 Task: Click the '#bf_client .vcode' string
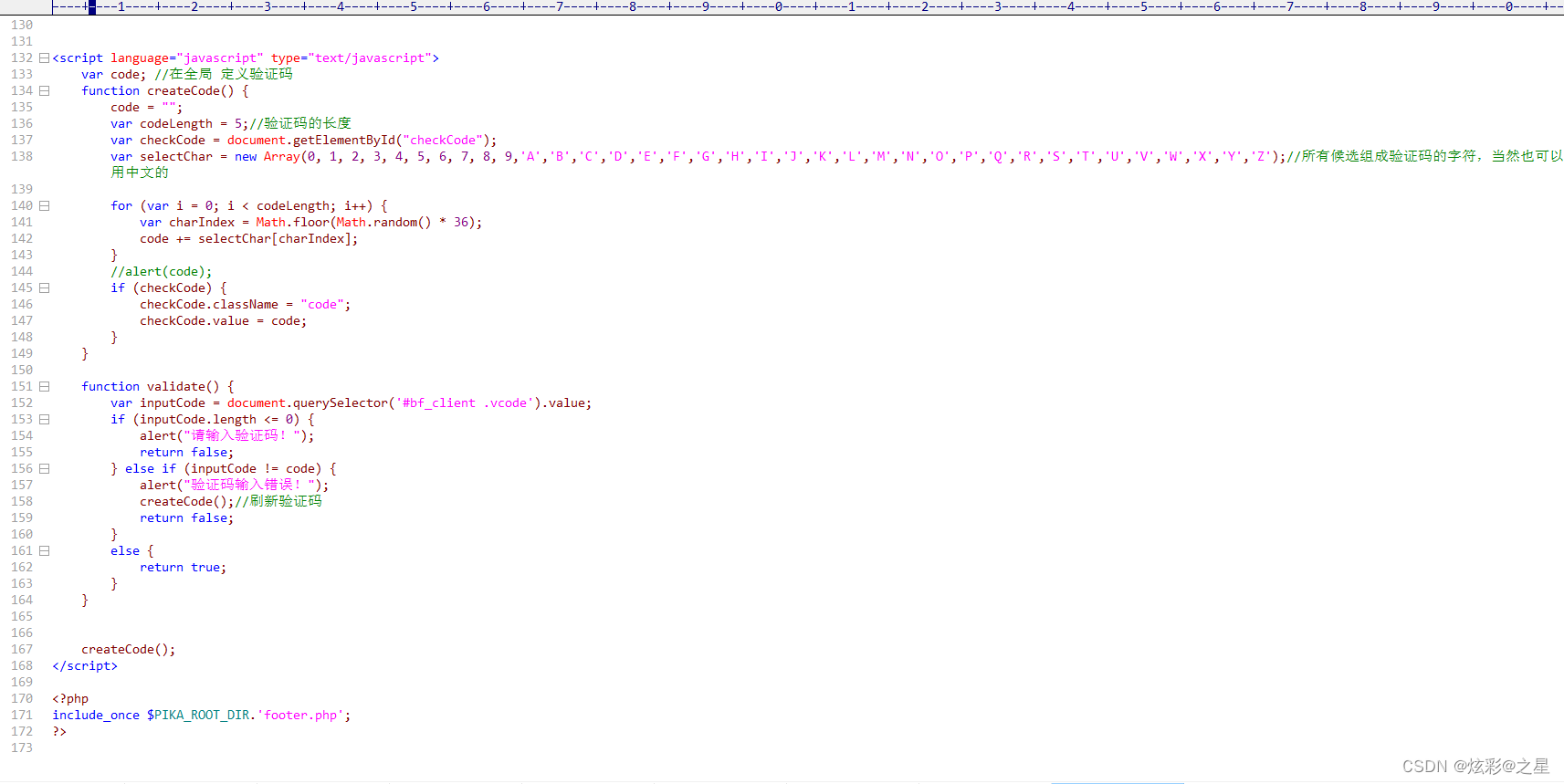[x=465, y=403]
